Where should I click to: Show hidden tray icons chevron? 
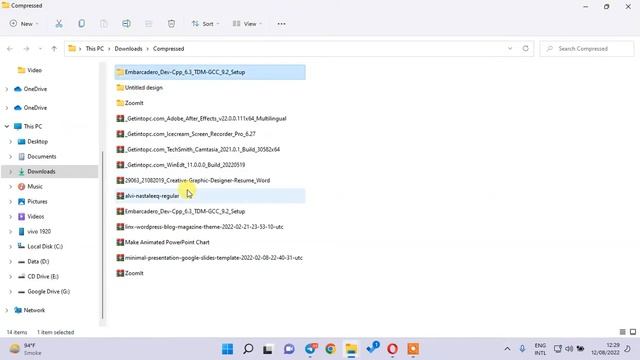tap(507, 349)
